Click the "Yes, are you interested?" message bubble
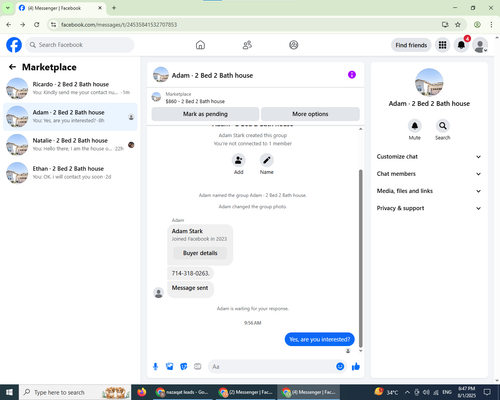Screen dimensions: 500x400 pyautogui.click(x=320, y=339)
